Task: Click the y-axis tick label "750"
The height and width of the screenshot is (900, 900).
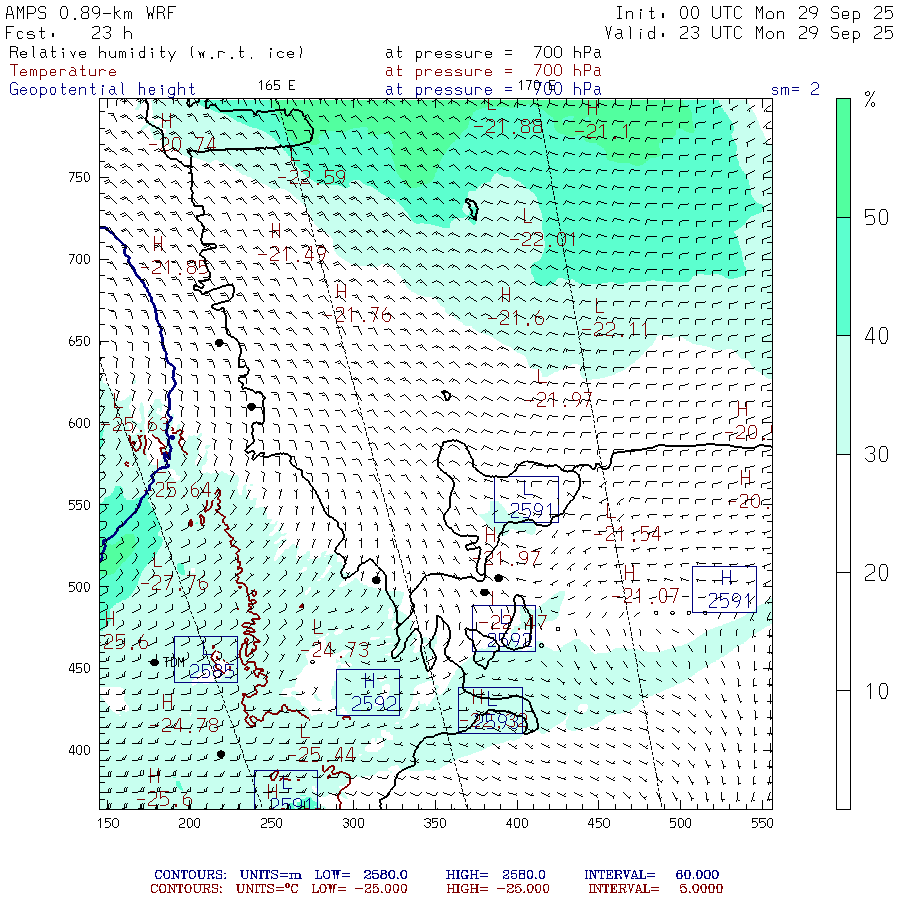Action: 79,177
